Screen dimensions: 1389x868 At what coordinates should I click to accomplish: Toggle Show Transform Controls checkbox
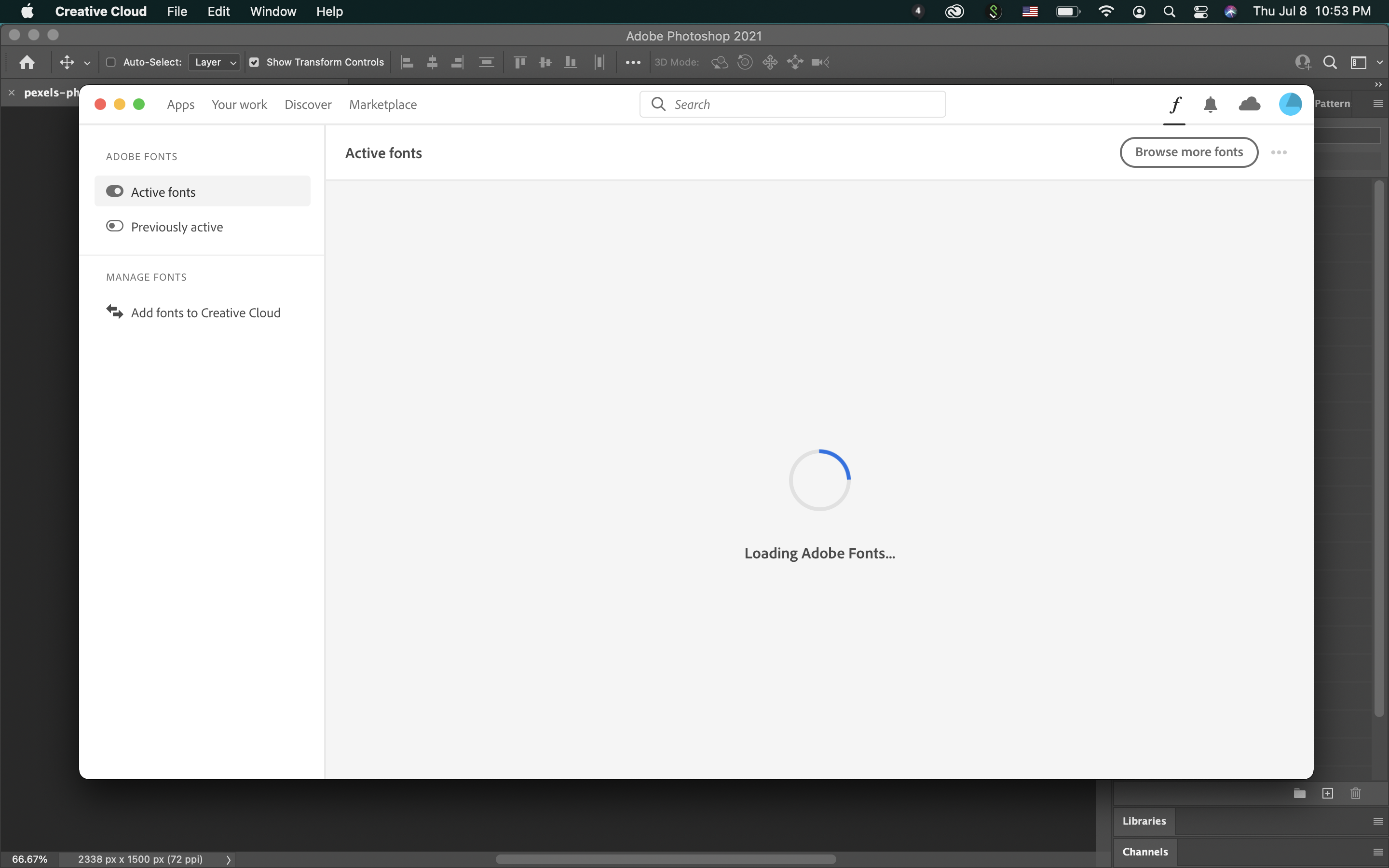pyautogui.click(x=253, y=62)
